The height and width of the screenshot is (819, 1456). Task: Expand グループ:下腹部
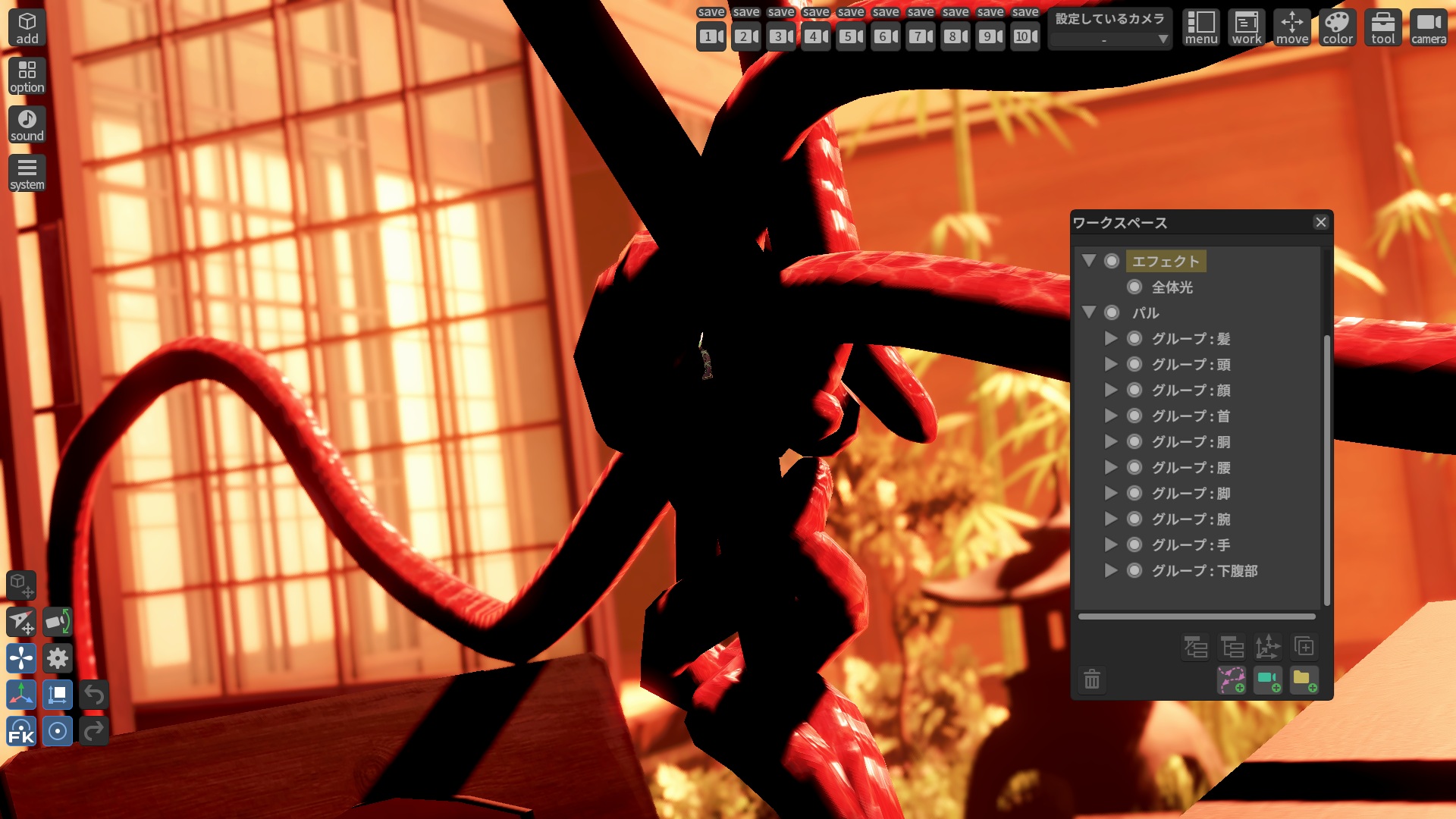tap(1111, 570)
